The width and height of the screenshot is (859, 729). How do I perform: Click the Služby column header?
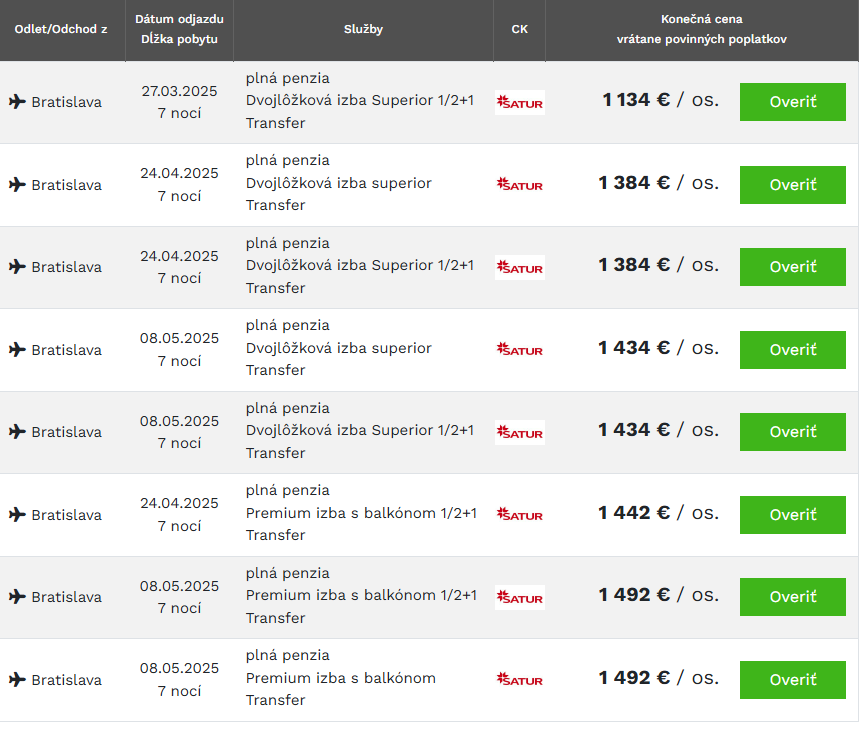coord(363,29)
